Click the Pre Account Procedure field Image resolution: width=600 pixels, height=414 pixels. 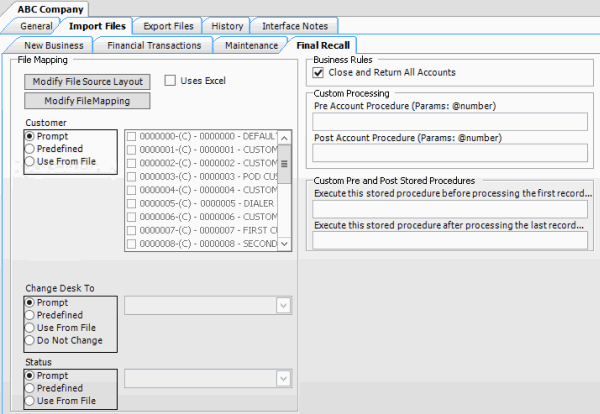pos(450,122)
